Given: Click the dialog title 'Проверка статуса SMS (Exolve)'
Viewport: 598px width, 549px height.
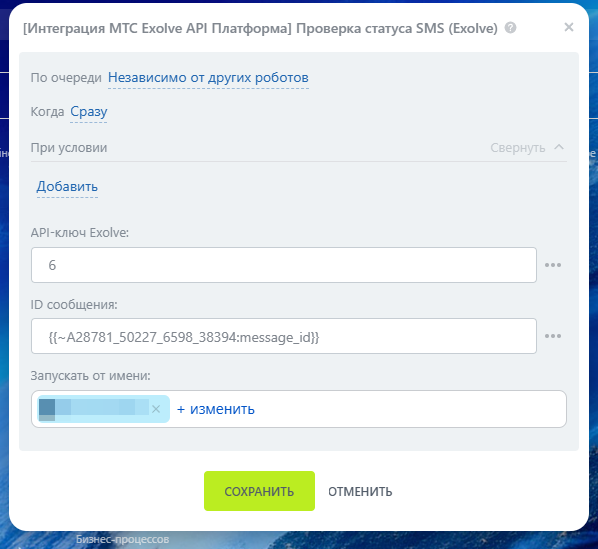Looking at the screenshot, I should 397,28.
